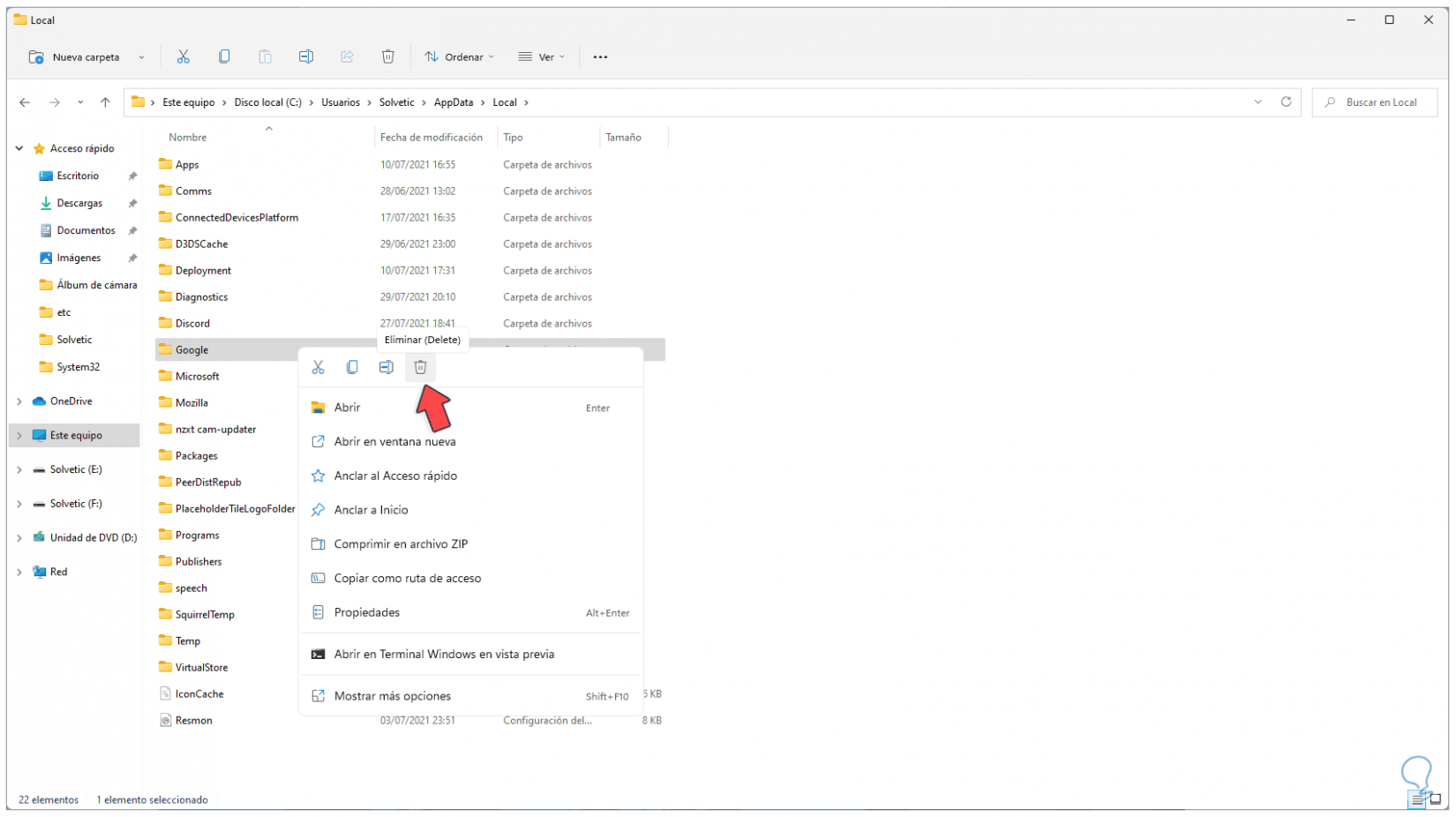
Task: Click the Cut icon in the top toolbar
Action: point(184,56)
